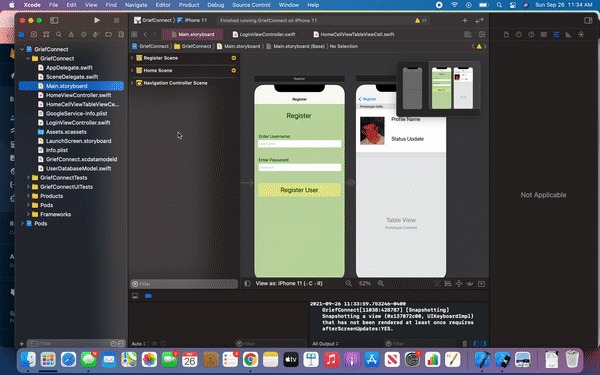Show the Identity inspector icon

tap(544, 34)
